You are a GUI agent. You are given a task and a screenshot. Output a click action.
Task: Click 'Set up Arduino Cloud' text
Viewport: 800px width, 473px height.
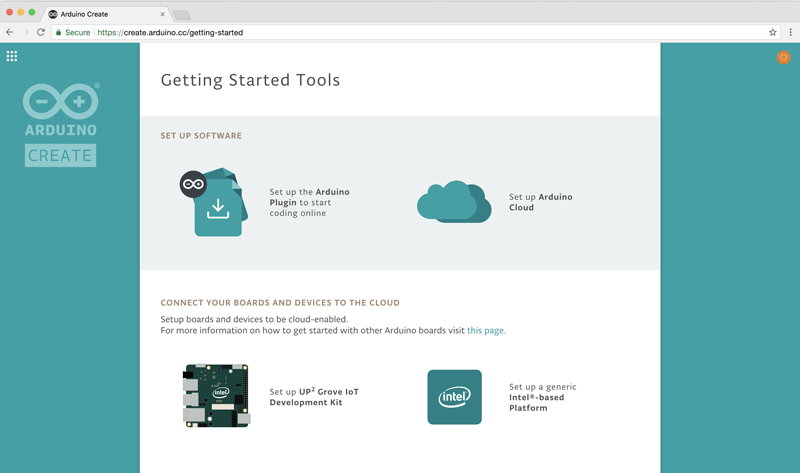click(540, 202)
